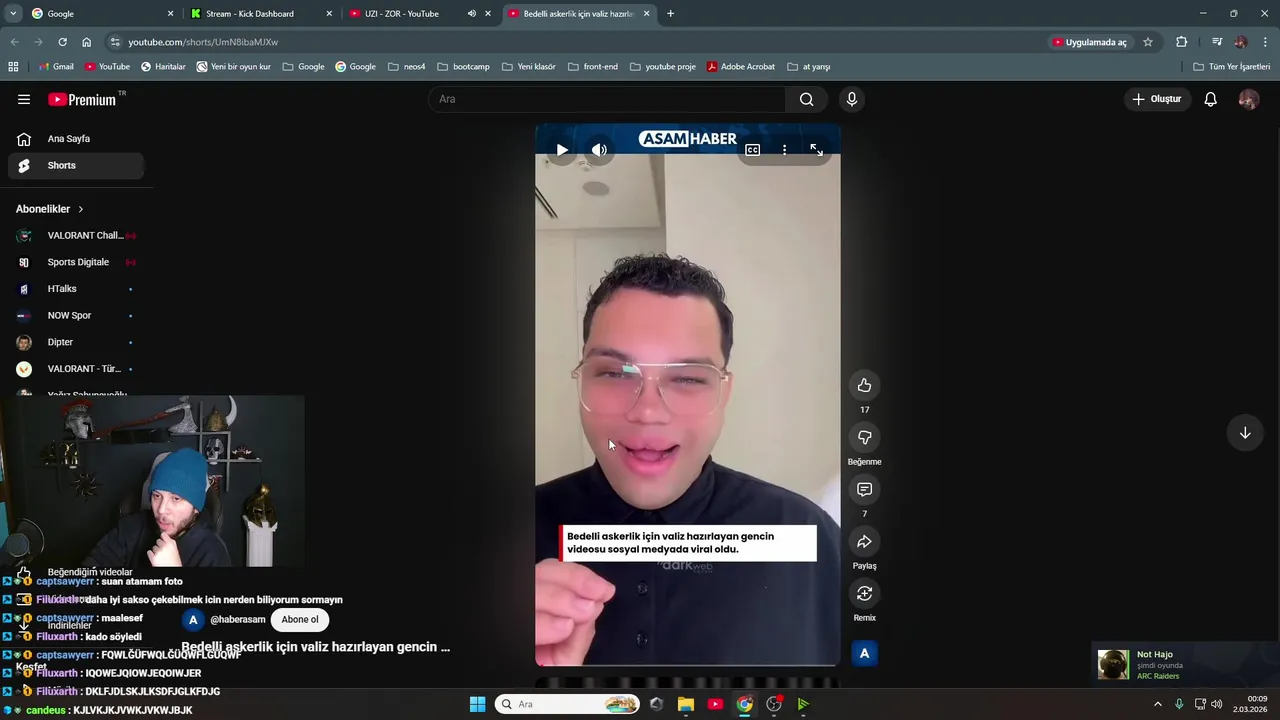Reload the current page
This screenshot has height=720, width=1280.
(62, 42)
